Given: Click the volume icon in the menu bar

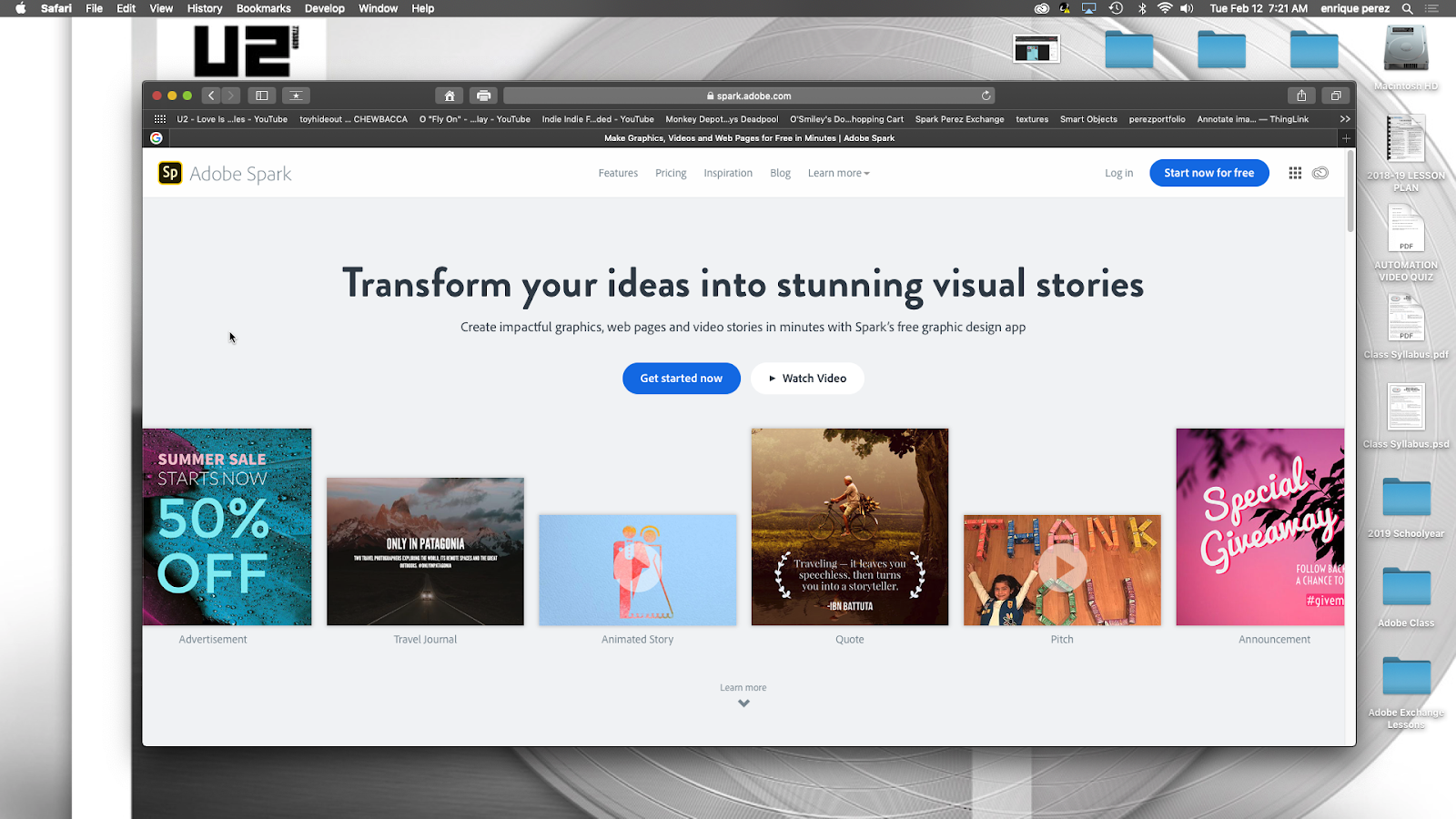Looking at the screenshot, I should pos(1187,8).
